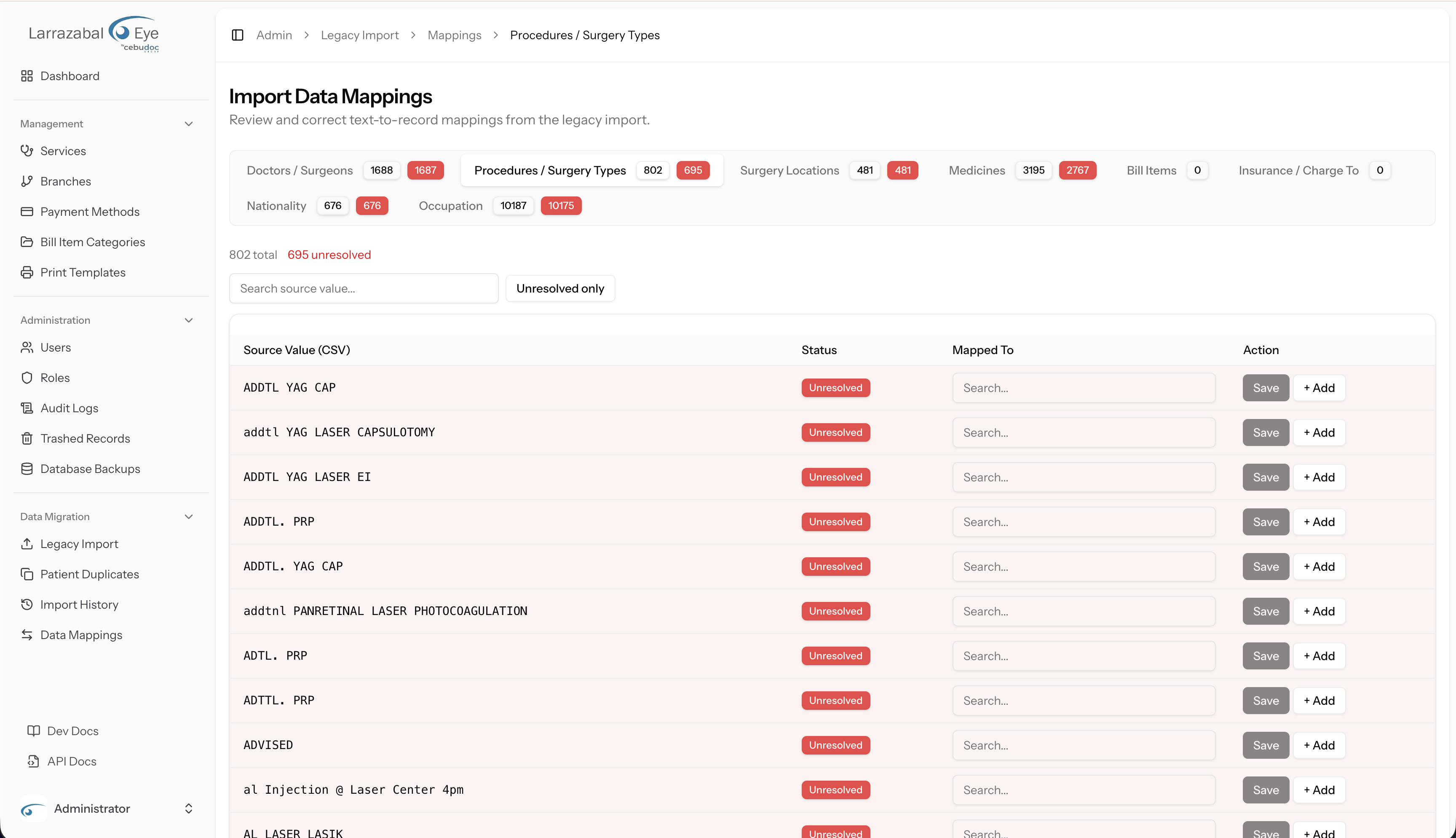The height and width of the screenshot is (838, 1456).
Task: Toggle the Unresolved only filter
Action: coord(560,288)
